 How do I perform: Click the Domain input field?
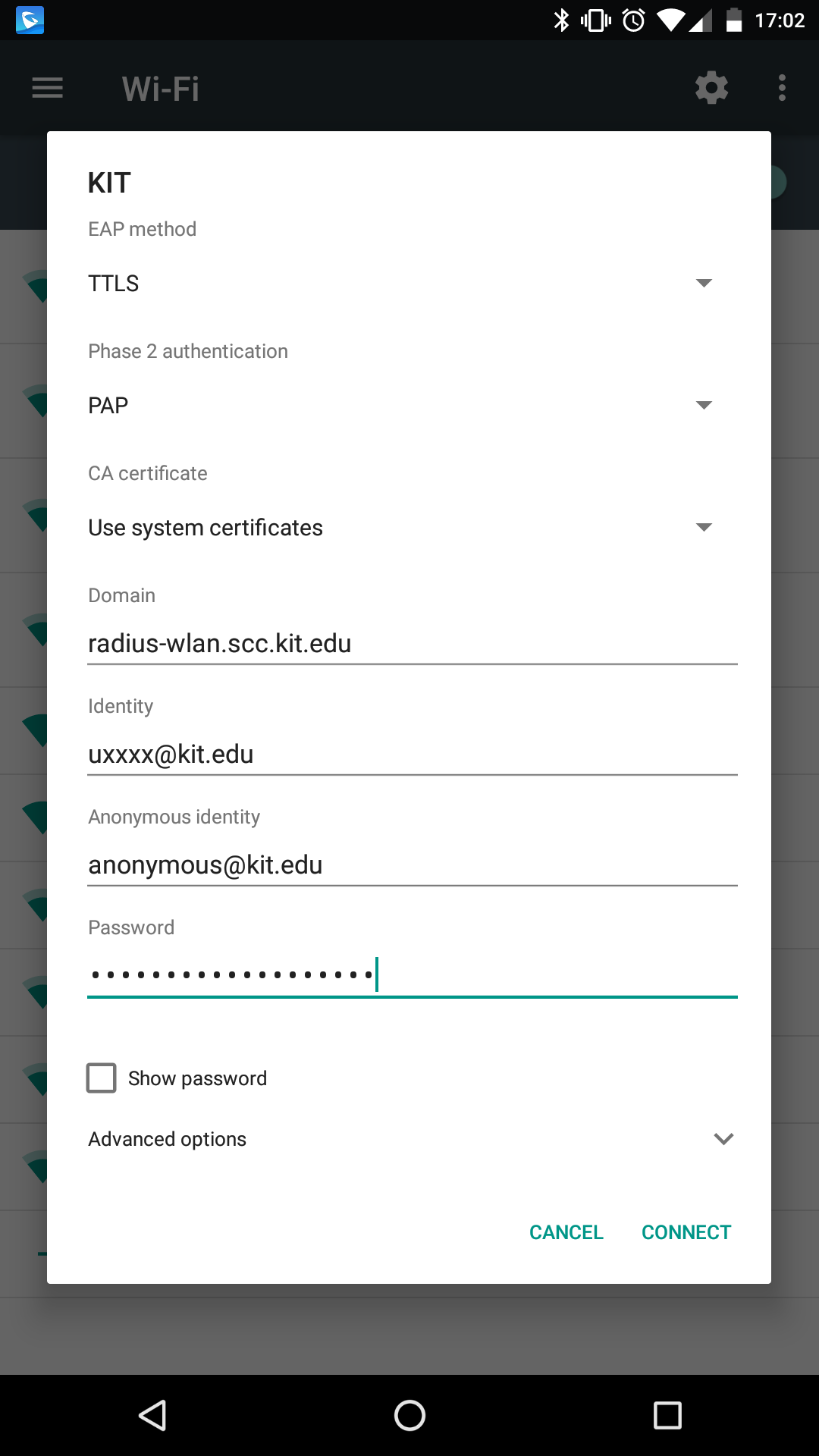point(412,644)
